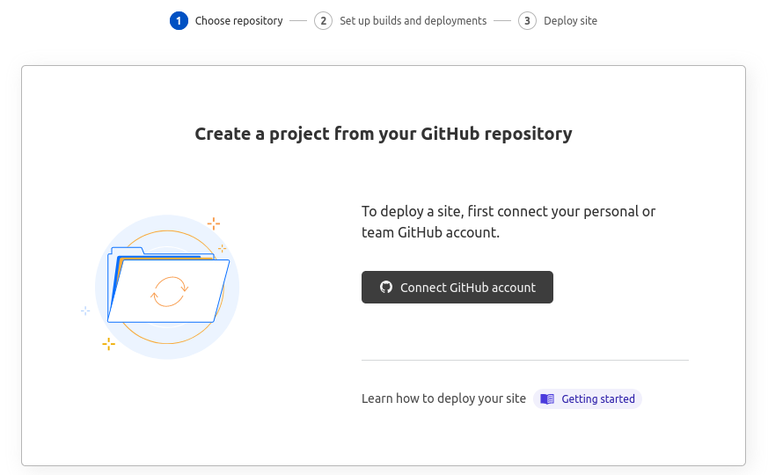
Task: Go to the Deploy site step label
Action: point(570,20)
